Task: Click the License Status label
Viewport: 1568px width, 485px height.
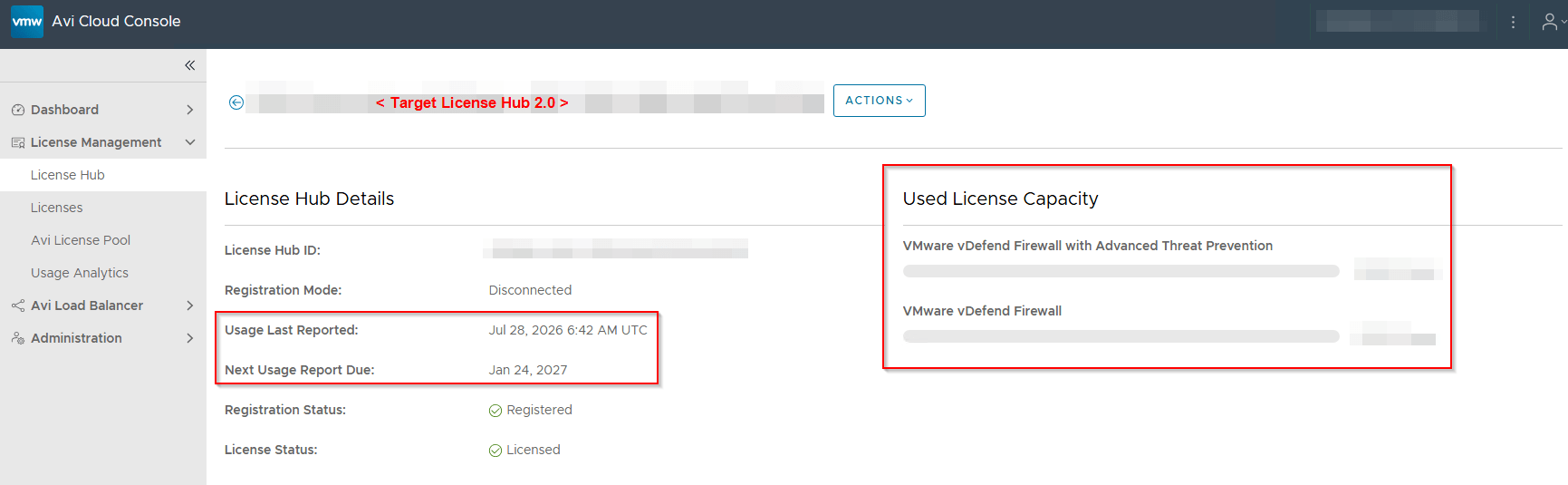Action: point(271,450)
